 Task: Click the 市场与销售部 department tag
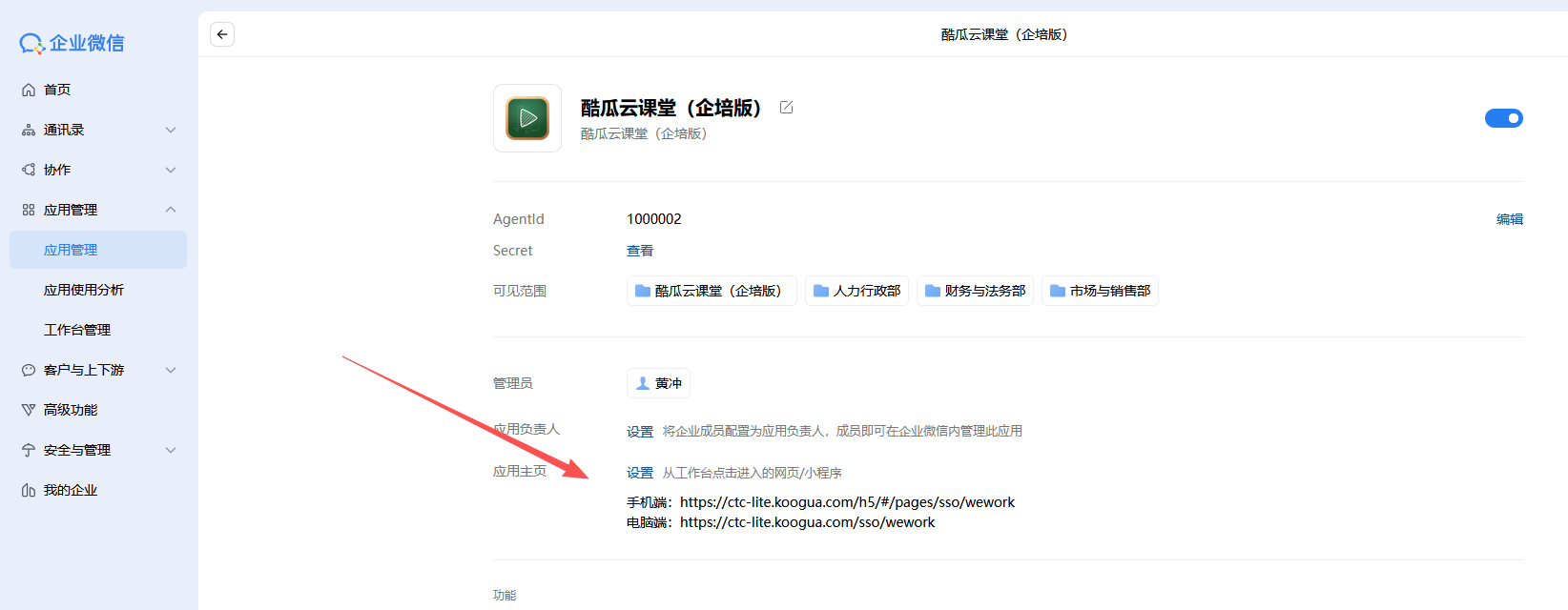[1100, 291]
